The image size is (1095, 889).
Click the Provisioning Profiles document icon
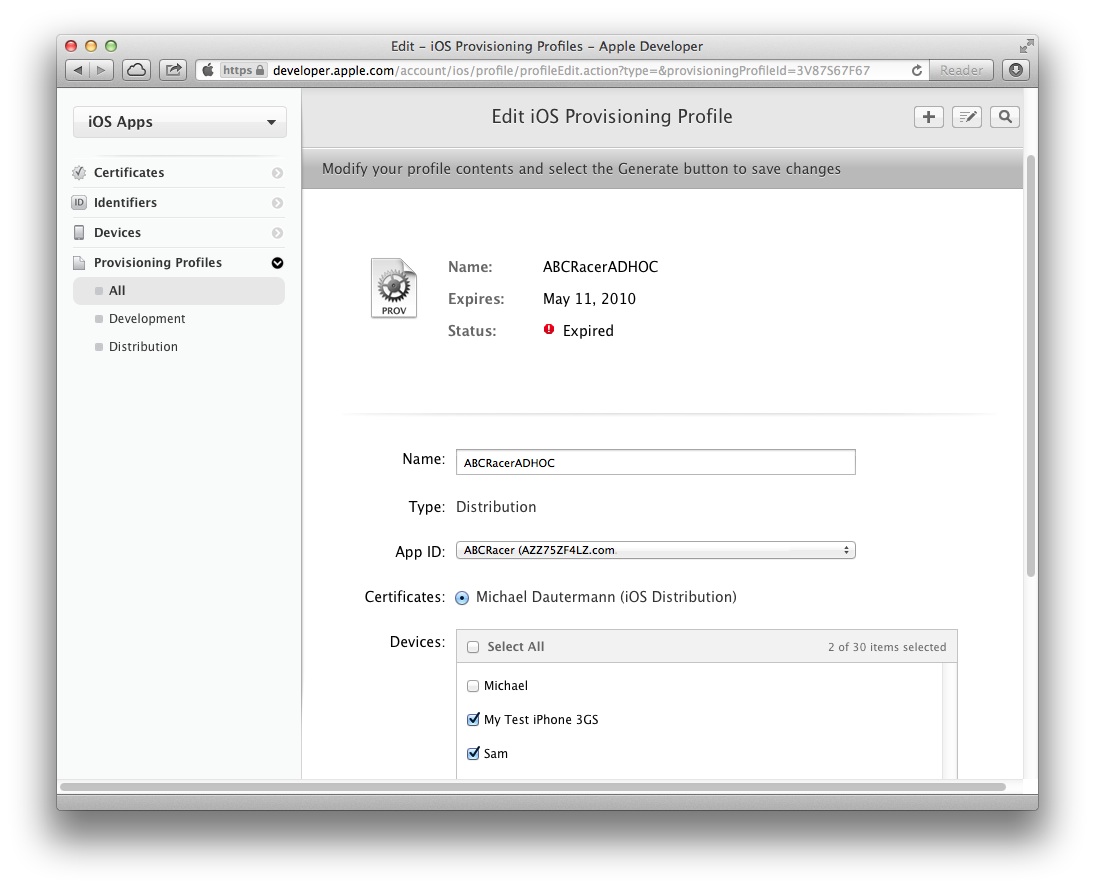coord(79,263)
